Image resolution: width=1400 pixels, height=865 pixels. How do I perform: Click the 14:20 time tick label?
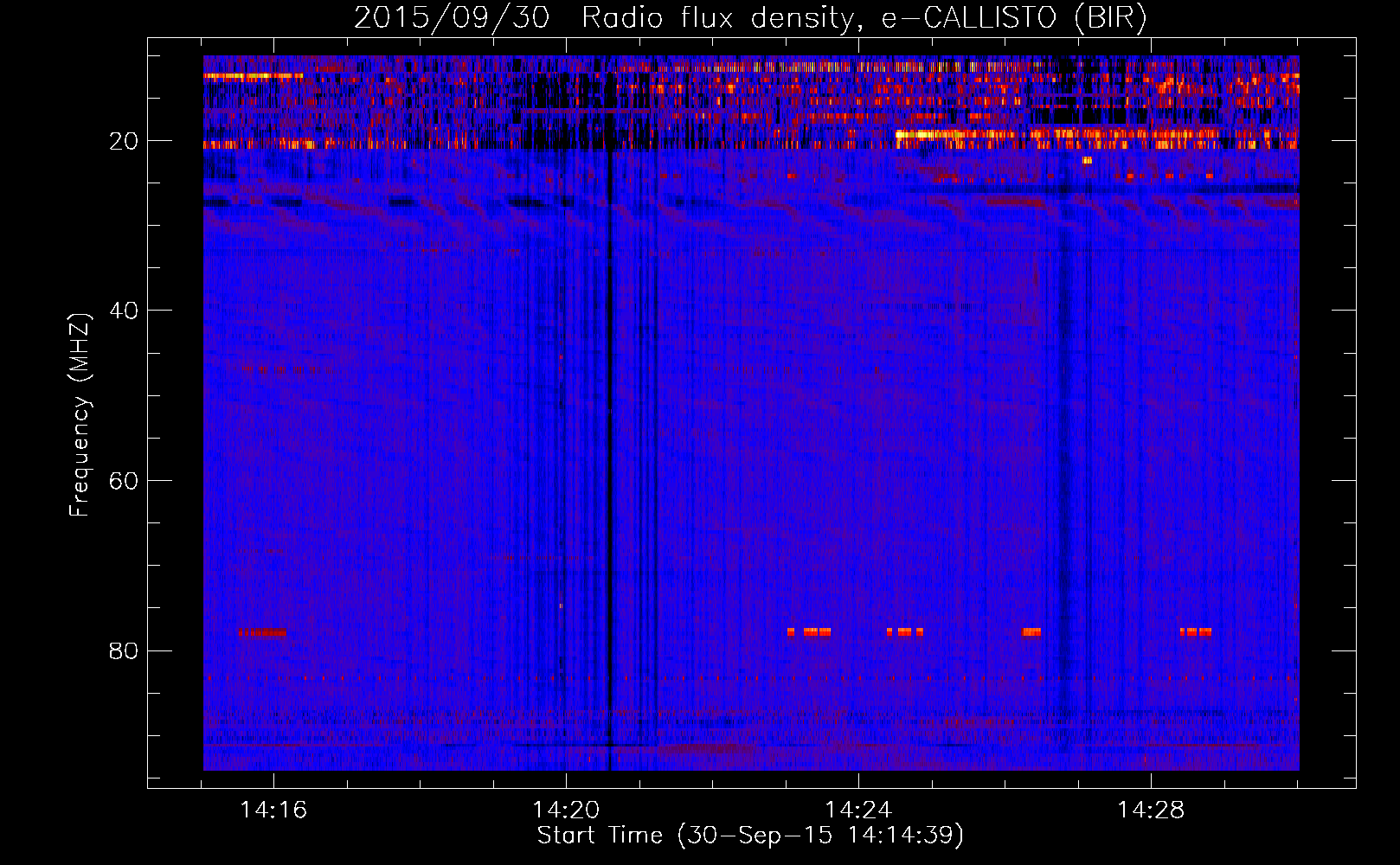[x=566, y=811]
